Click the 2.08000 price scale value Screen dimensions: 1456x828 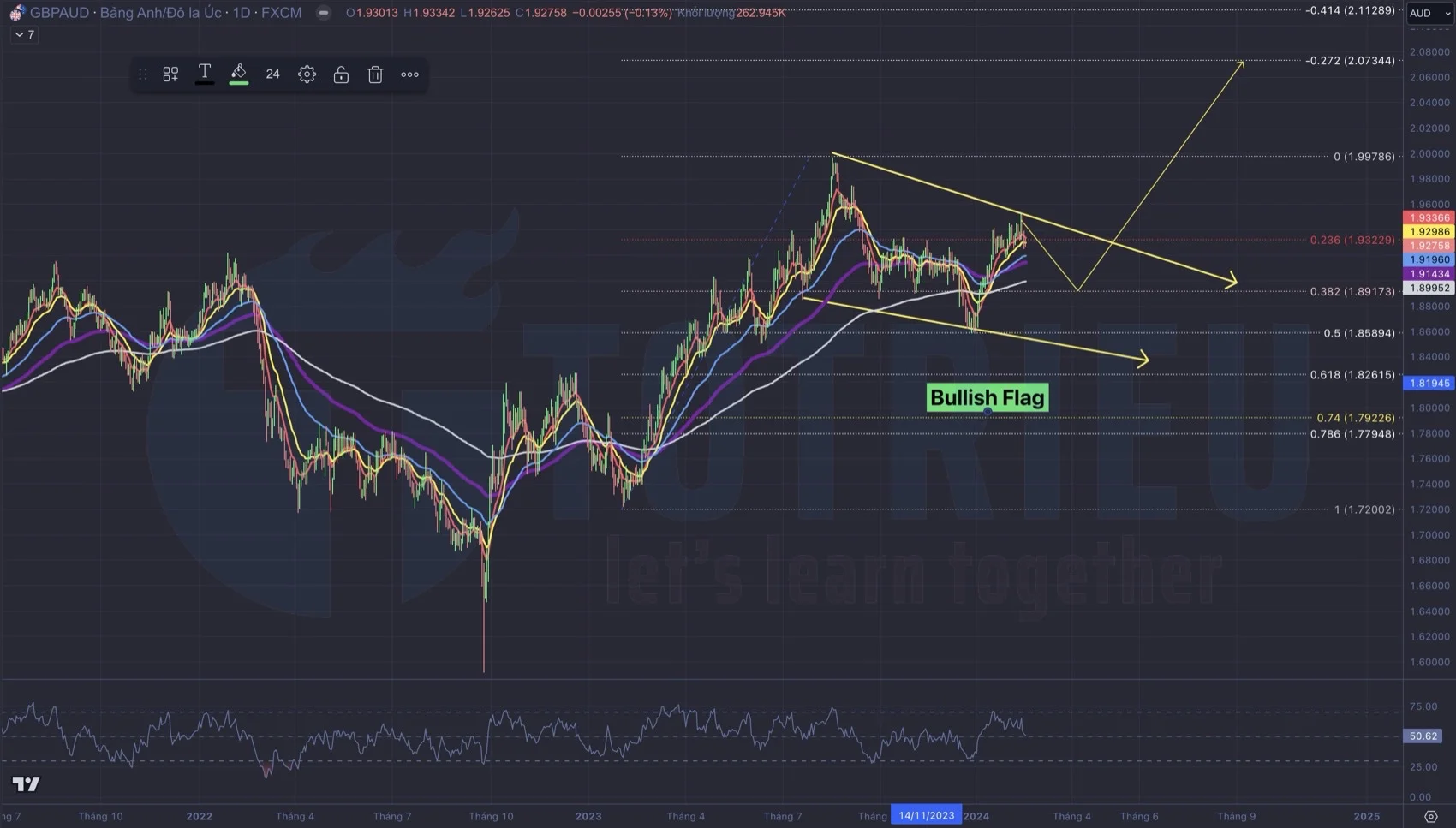pos(1429,51)
